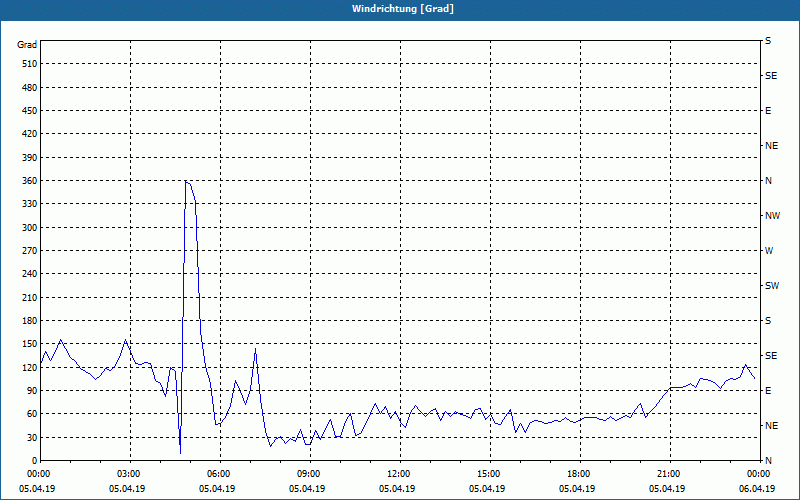800x500 pixels.
Task: Click the Grad unit label on left axis
Action: tap(27, 45)
